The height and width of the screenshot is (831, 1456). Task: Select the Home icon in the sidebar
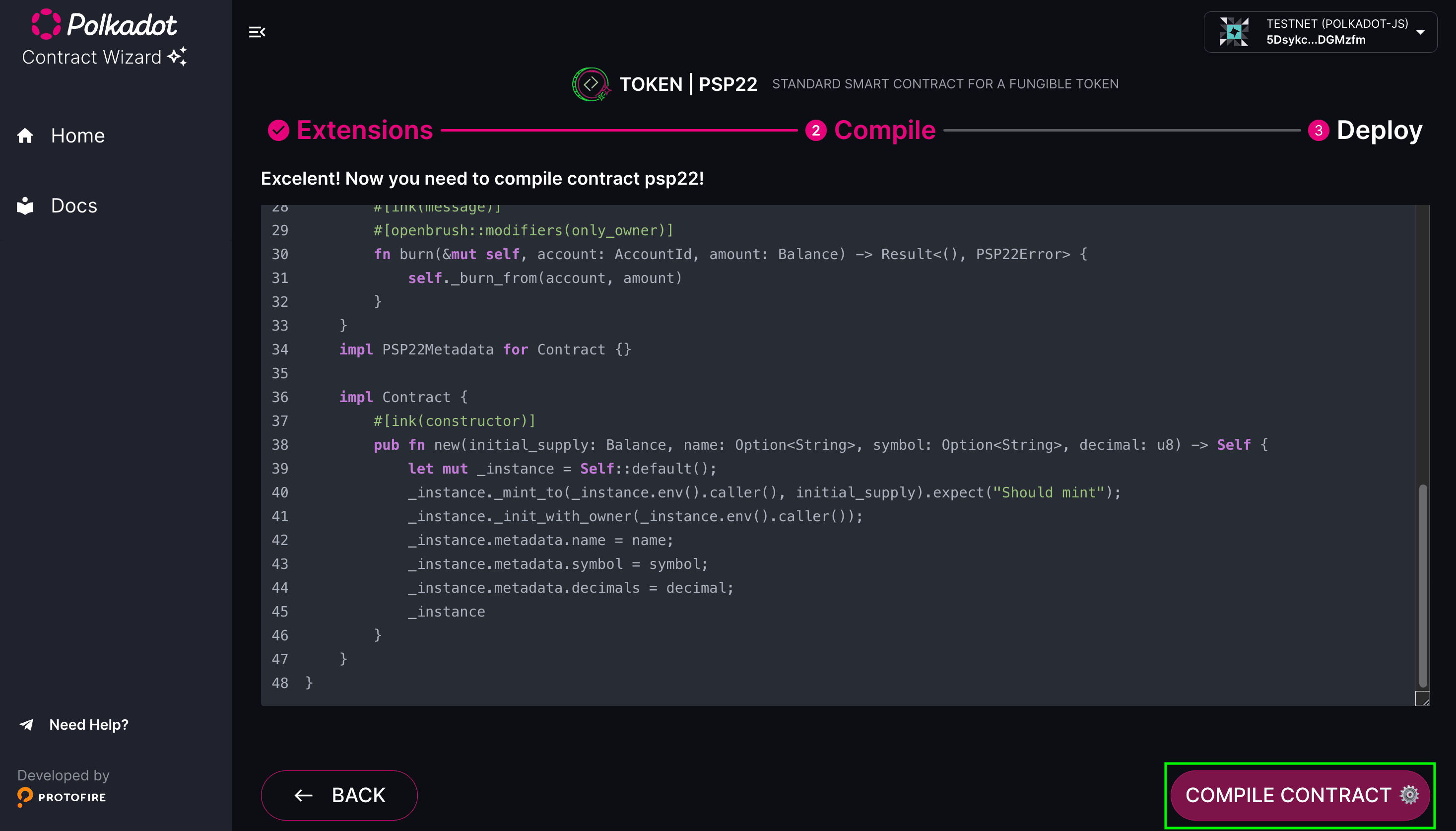click(25, 136)
